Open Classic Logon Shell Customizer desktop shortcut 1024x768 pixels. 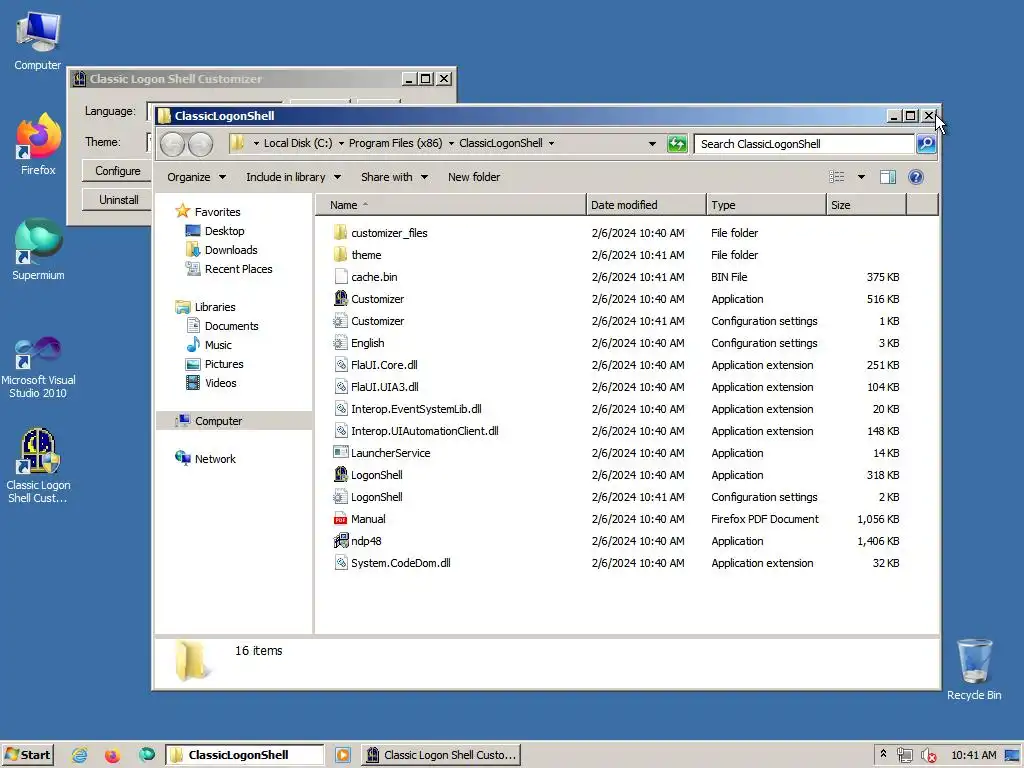coord(38,465)
